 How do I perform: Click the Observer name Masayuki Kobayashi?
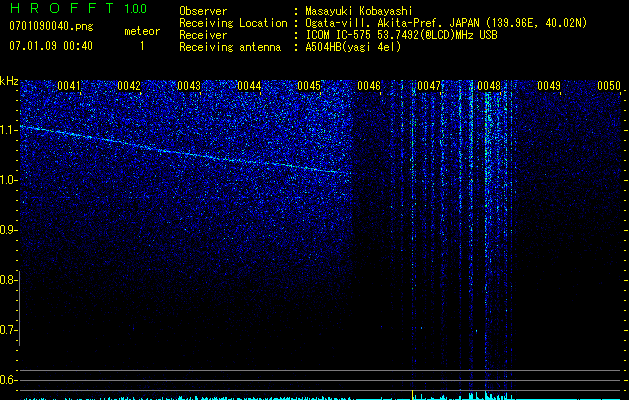point(359,11)
